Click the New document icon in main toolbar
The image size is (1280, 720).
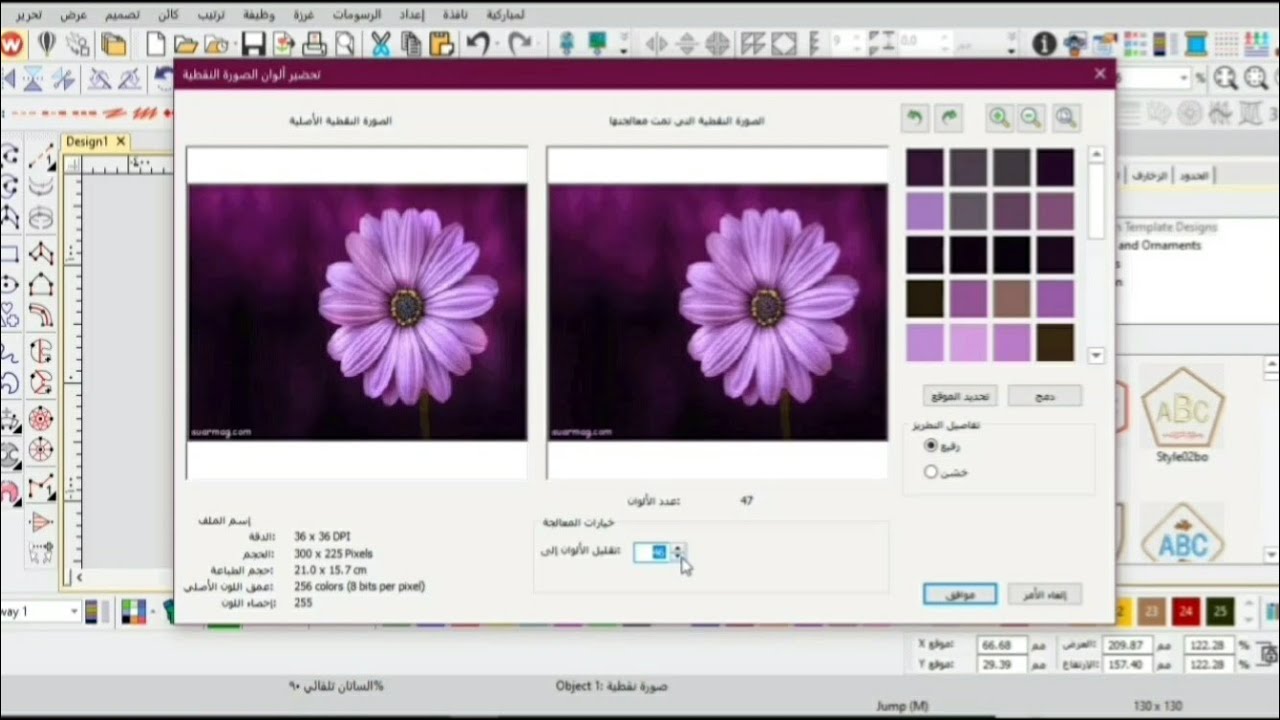155,44
